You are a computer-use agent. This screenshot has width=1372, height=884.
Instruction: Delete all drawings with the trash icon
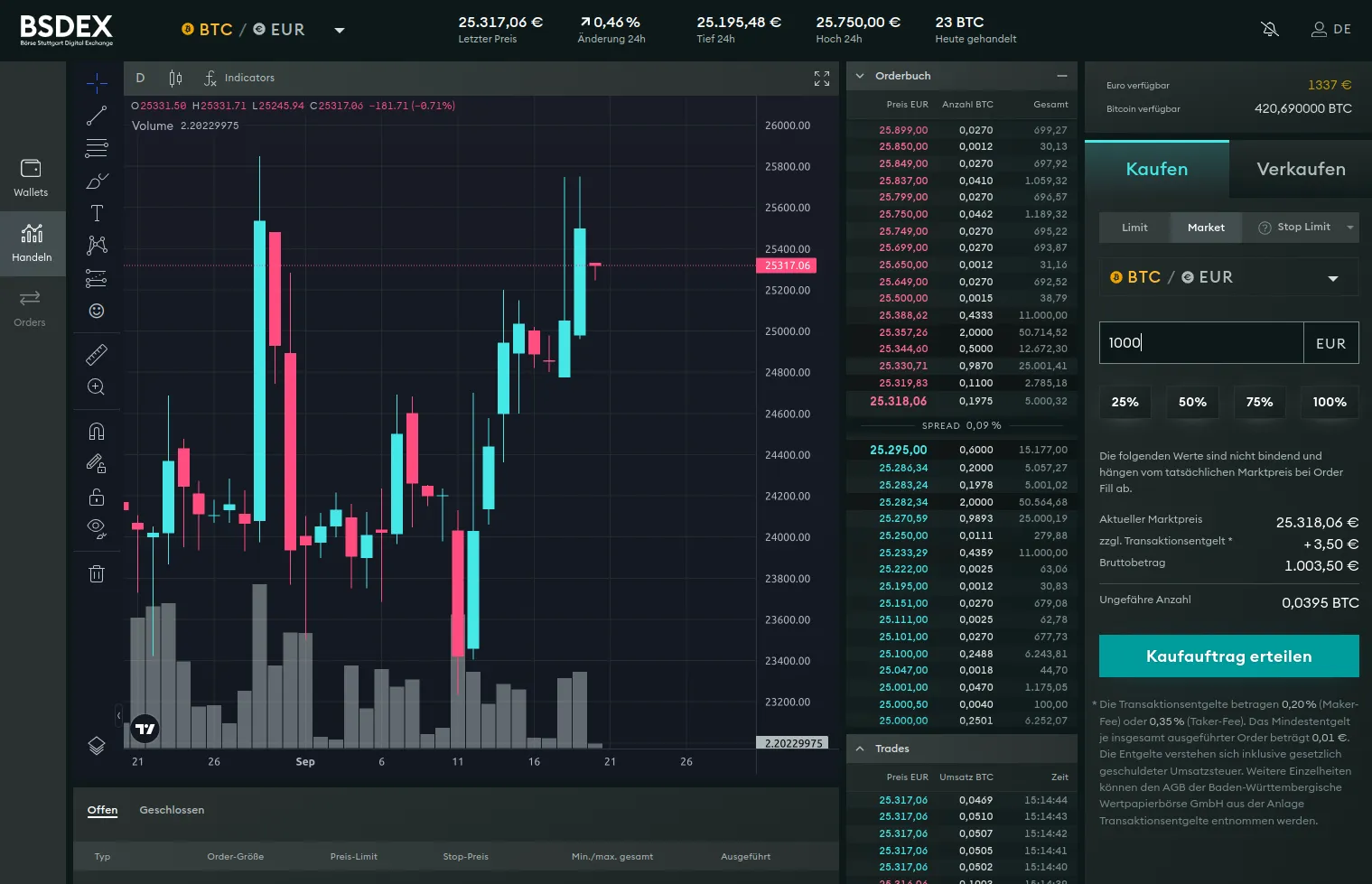[x=97, y=573]
